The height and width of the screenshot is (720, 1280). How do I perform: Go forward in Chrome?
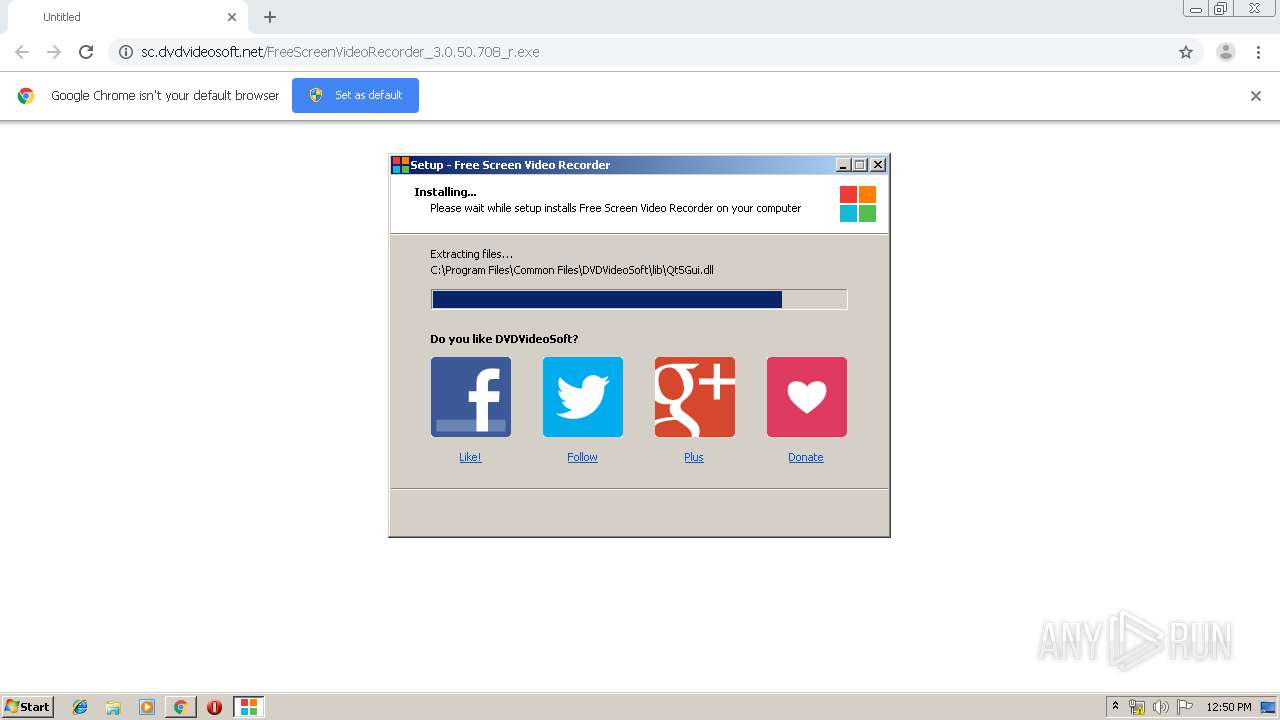click(x=54, y=52)
